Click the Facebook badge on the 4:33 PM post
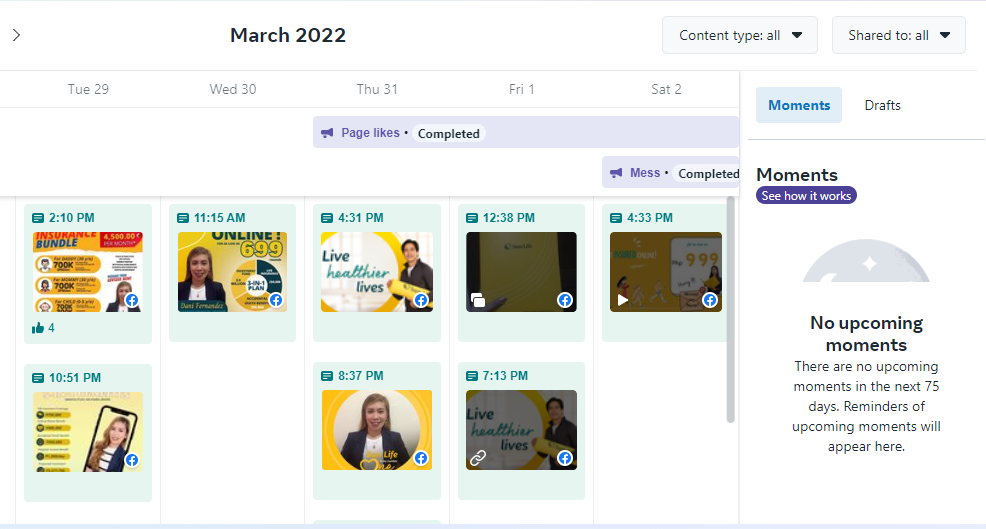The image size is (986, 529). pyautogui.click(x=710, y=300)
